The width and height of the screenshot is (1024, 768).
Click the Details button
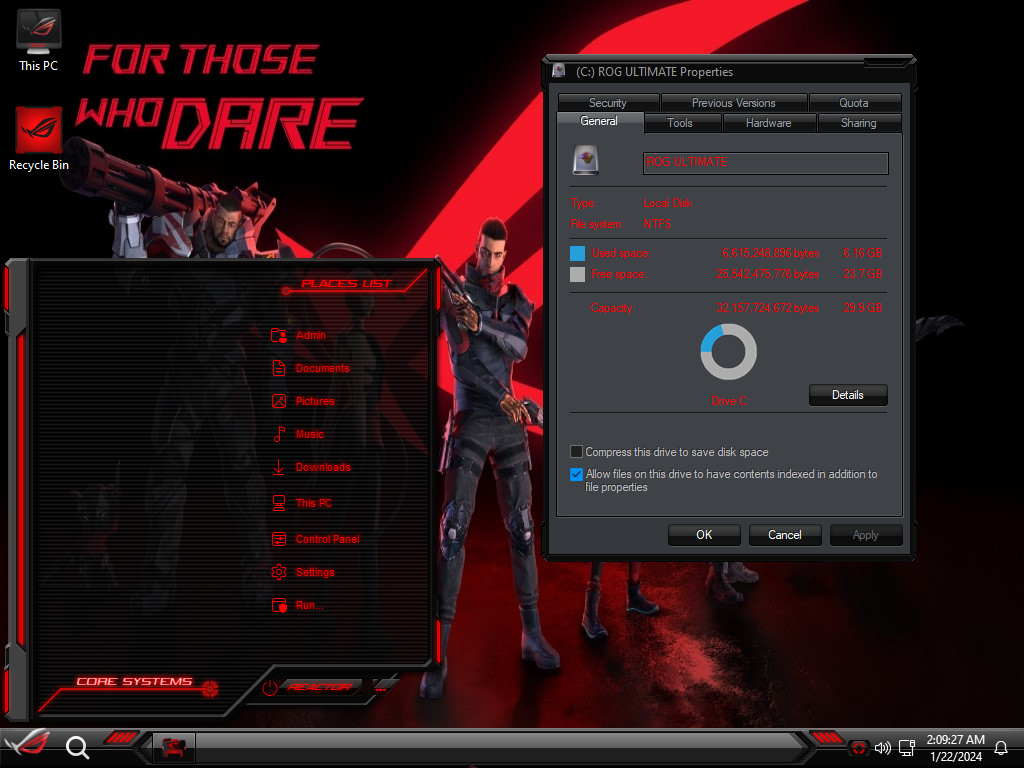847,395
